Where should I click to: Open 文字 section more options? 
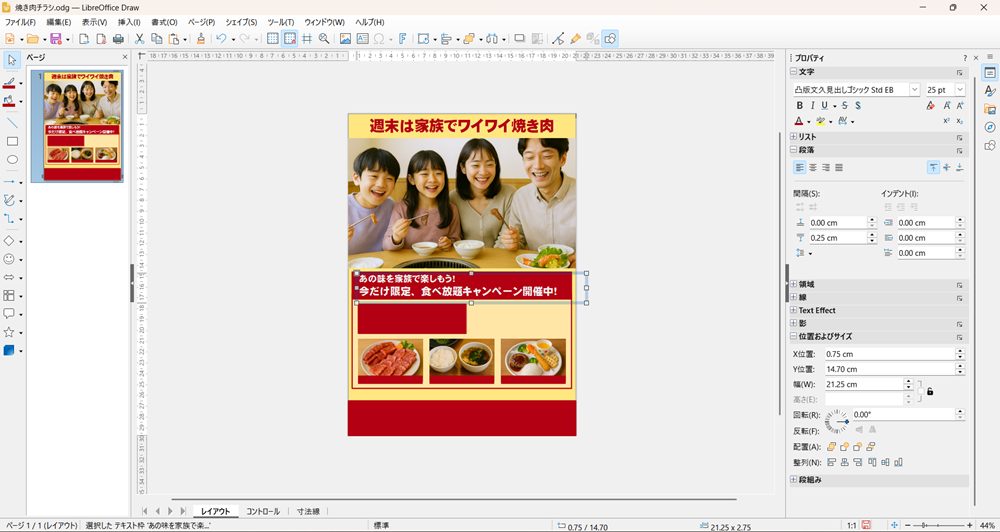[959, 72]
